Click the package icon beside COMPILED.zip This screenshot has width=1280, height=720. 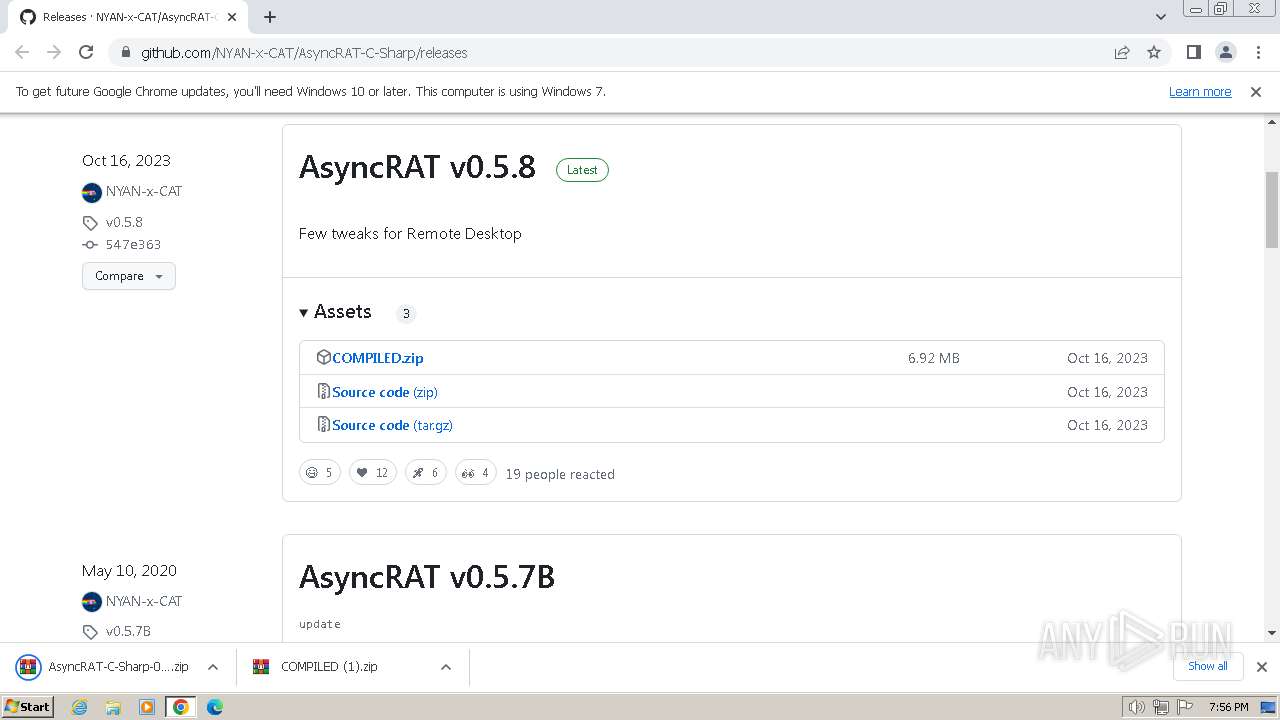coord(323,357)
